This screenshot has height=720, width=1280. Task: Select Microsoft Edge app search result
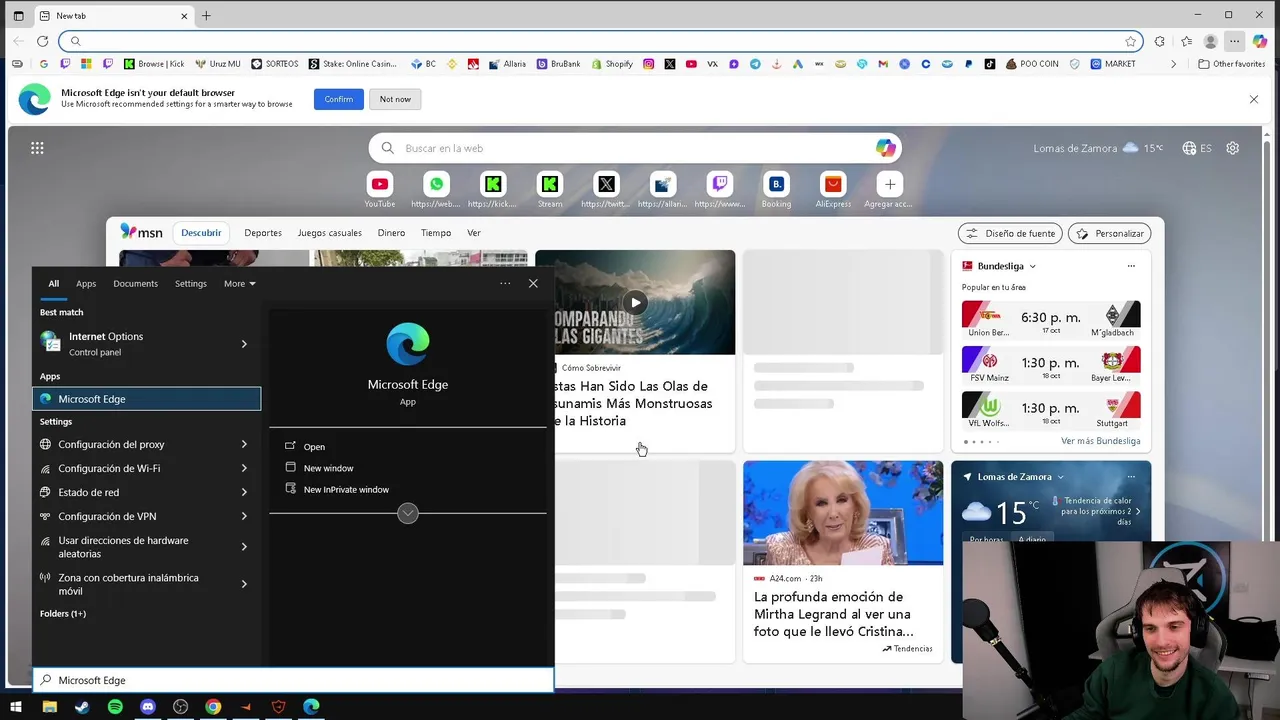tap(147, 399)
